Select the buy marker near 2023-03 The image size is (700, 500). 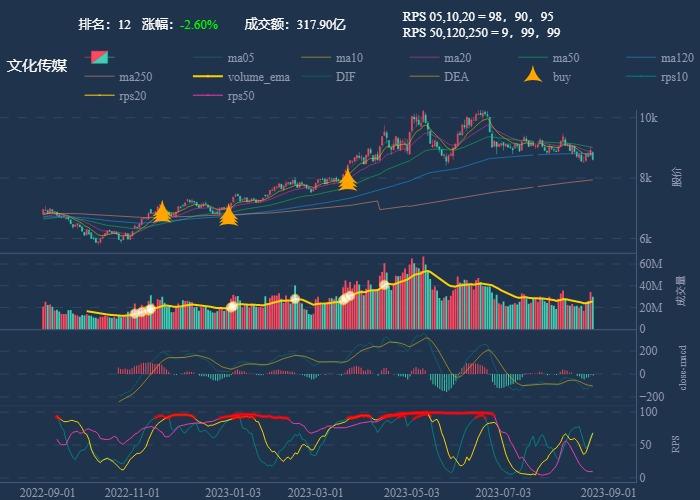coord(347,179)
